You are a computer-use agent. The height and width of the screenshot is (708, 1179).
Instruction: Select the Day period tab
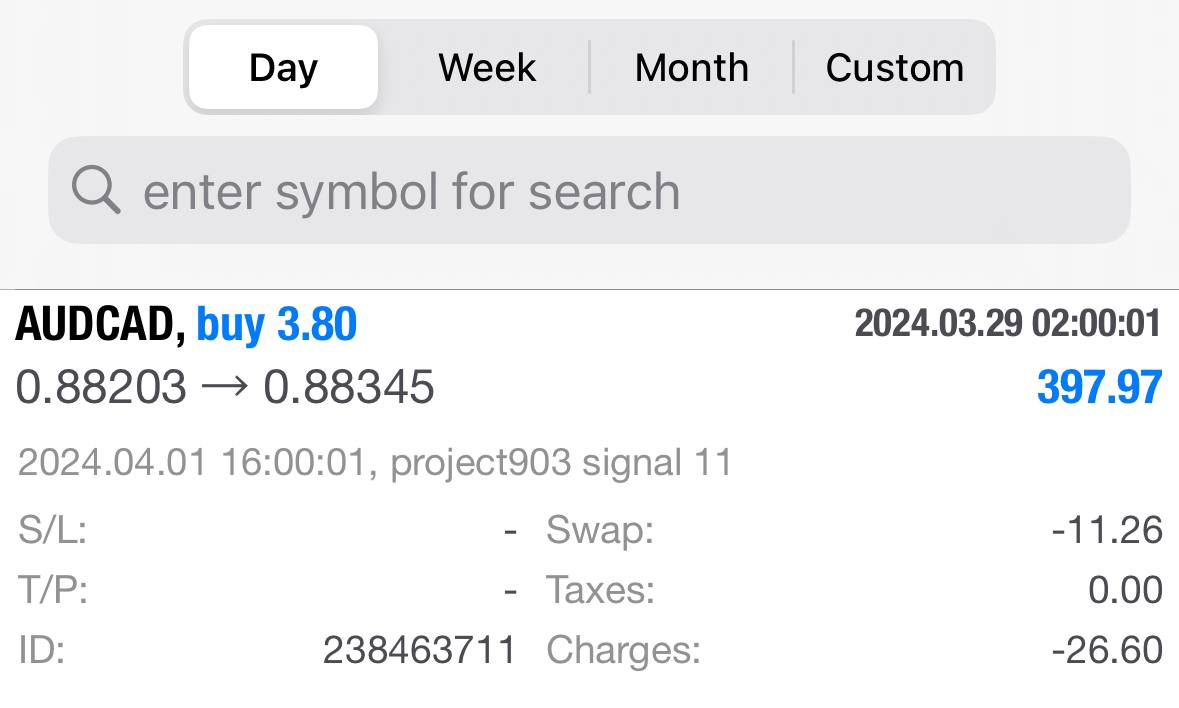coord(283,68)
